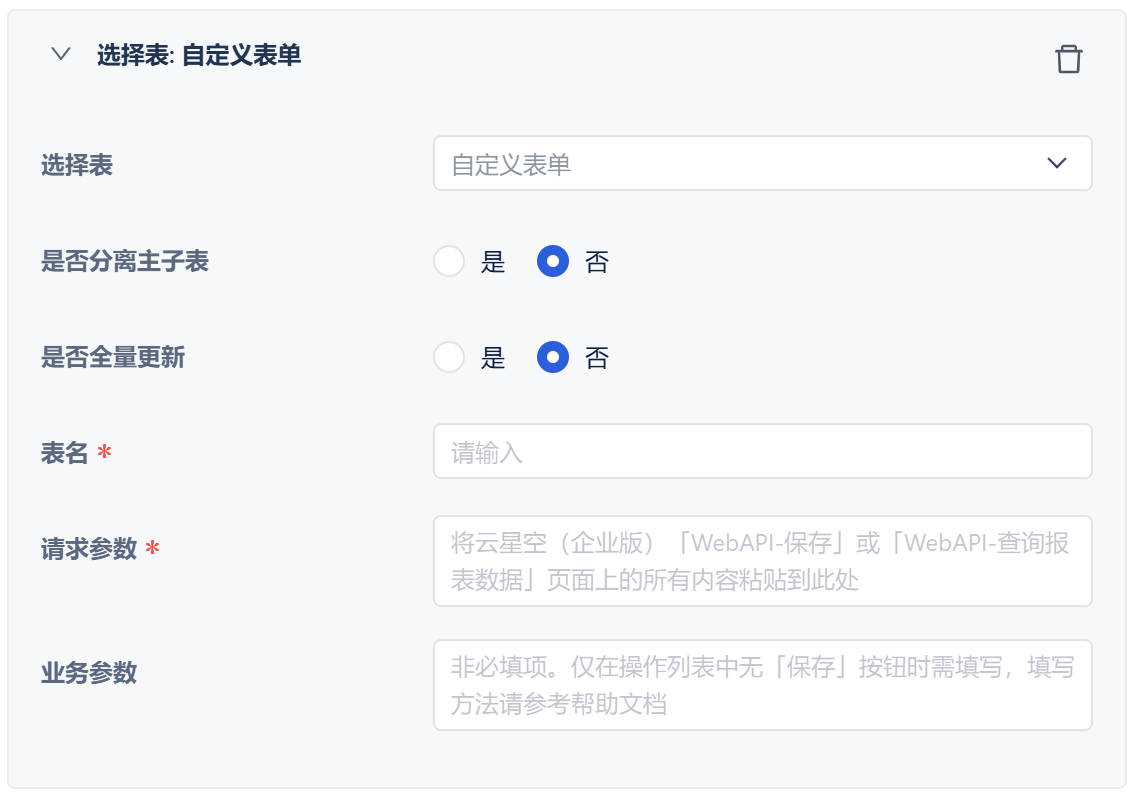This screenshot has height=799, width=1134.
Task: Click the red asterisk beside 表名
Action: (x=105, y=453)
